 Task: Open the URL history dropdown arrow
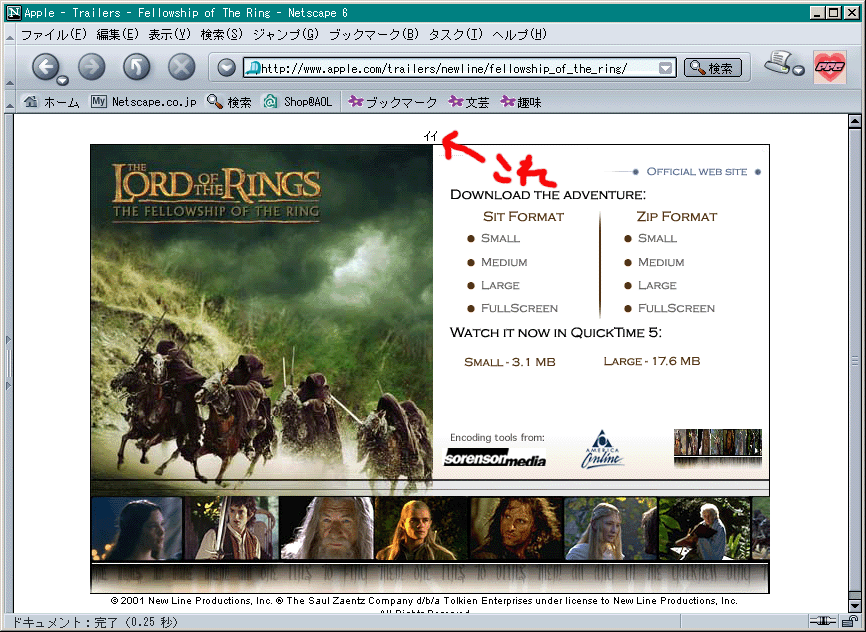click(666, 69)
